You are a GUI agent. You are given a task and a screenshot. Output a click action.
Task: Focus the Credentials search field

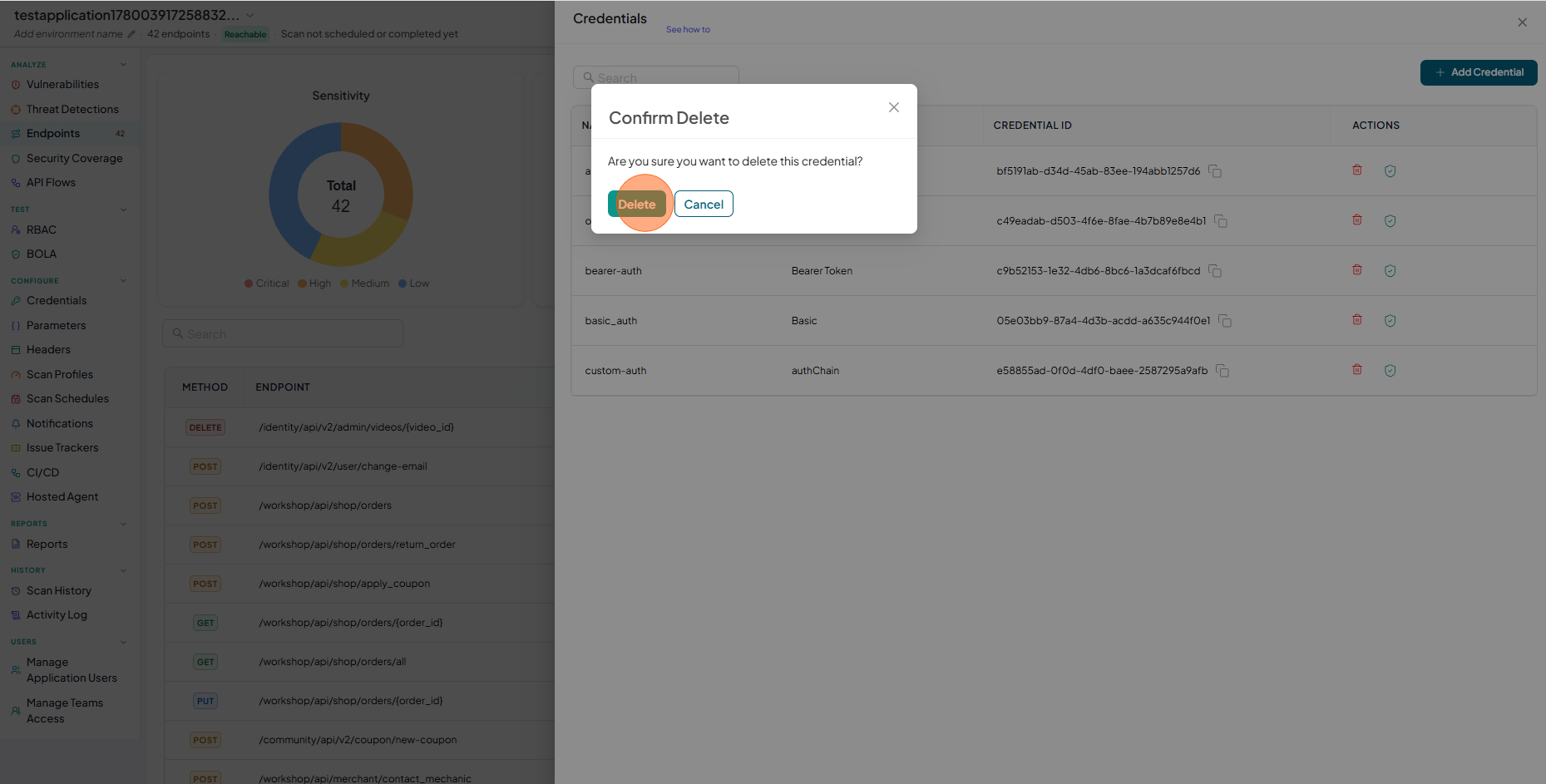click(x=656, y=77)
